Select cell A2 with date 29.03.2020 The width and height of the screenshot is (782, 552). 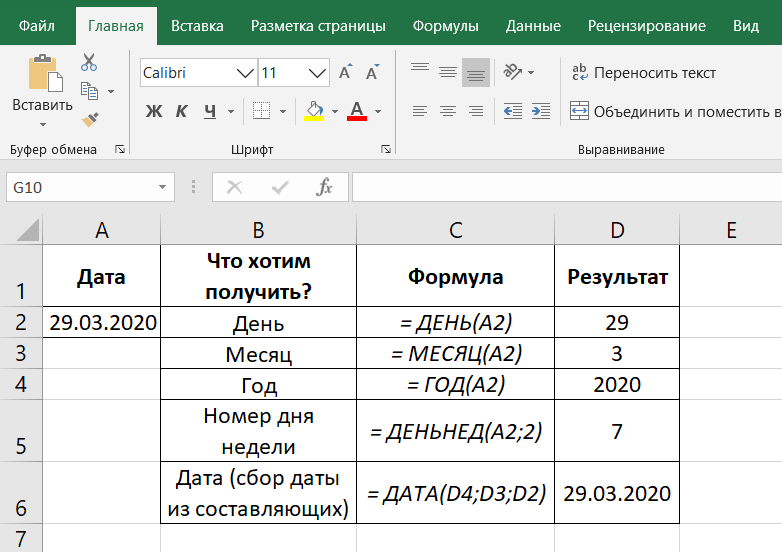(x=102, y=322)
